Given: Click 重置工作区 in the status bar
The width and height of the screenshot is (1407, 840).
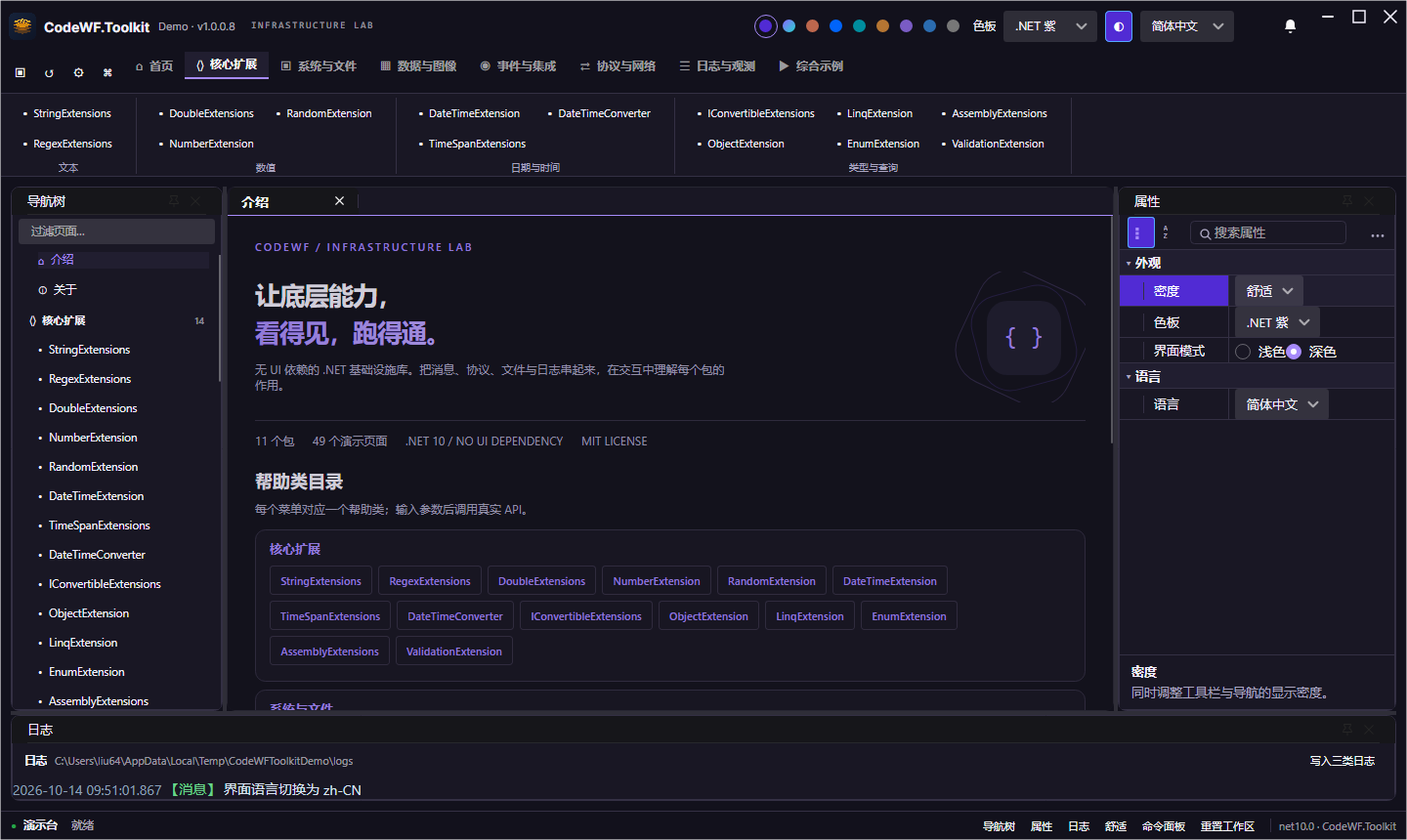Looking at the screenshot, I should tap(1227, 826).
